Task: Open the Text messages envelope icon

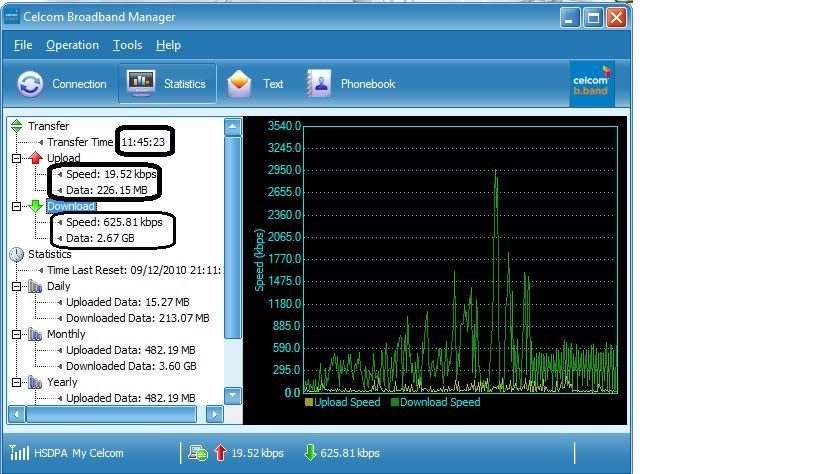Action: point(239,84)
